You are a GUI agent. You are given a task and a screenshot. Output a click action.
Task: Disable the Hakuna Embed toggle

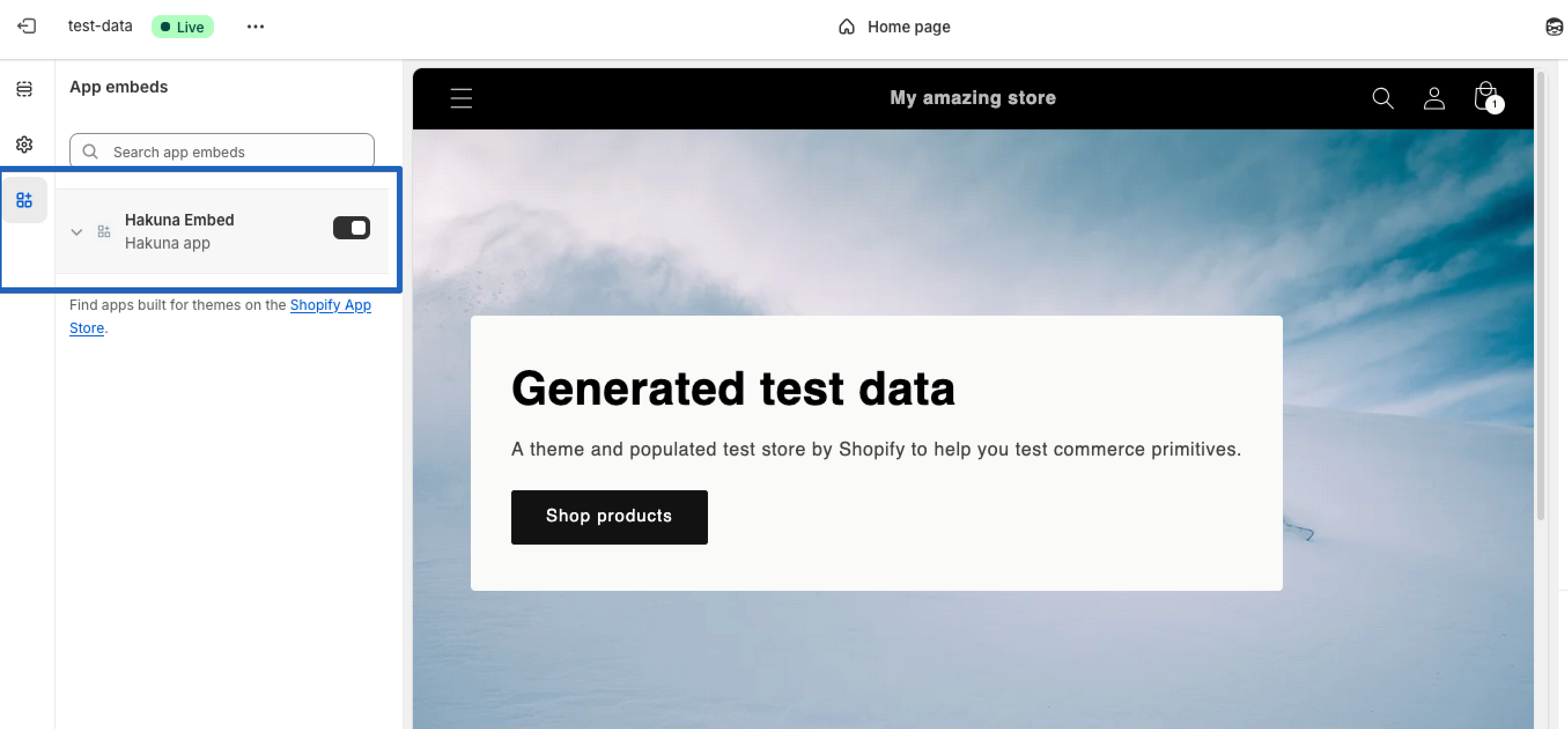point(351,228)
